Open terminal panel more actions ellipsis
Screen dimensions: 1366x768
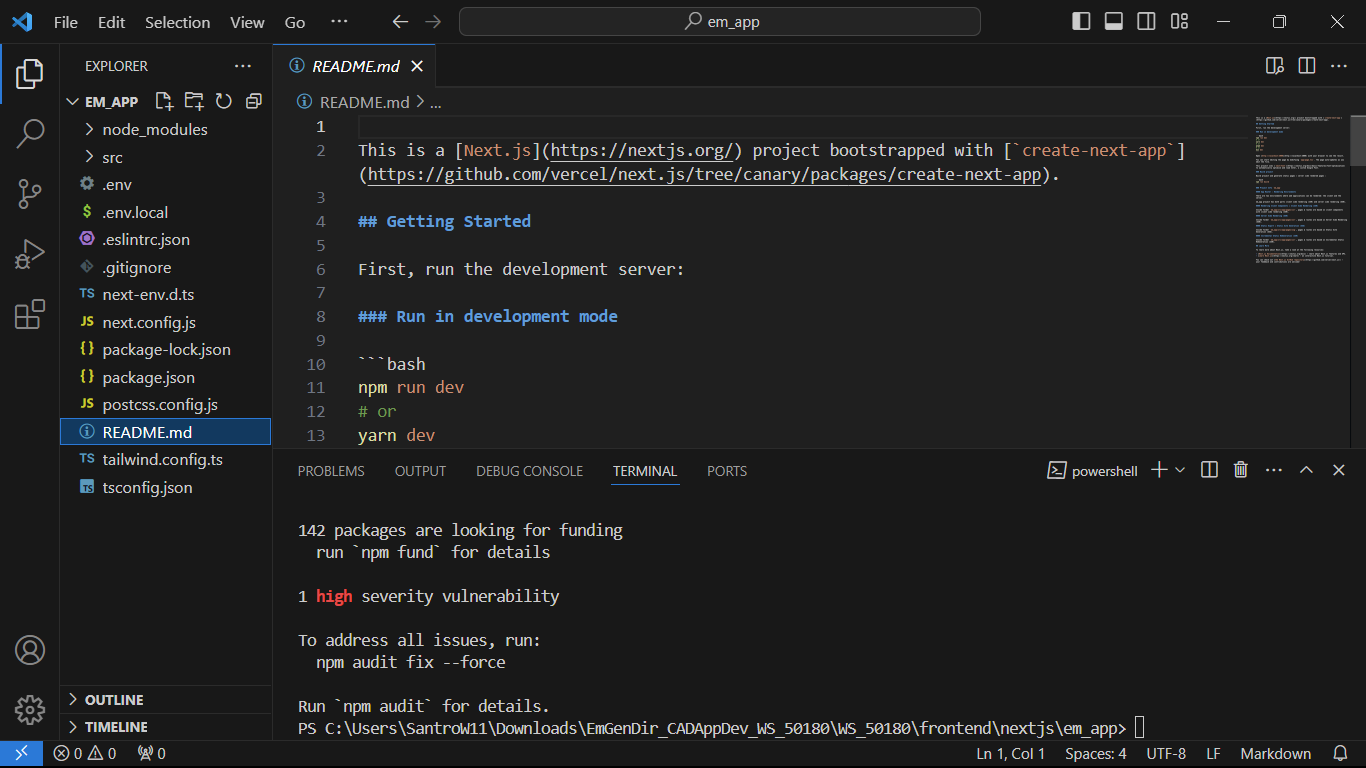[x=1273, y=470]
